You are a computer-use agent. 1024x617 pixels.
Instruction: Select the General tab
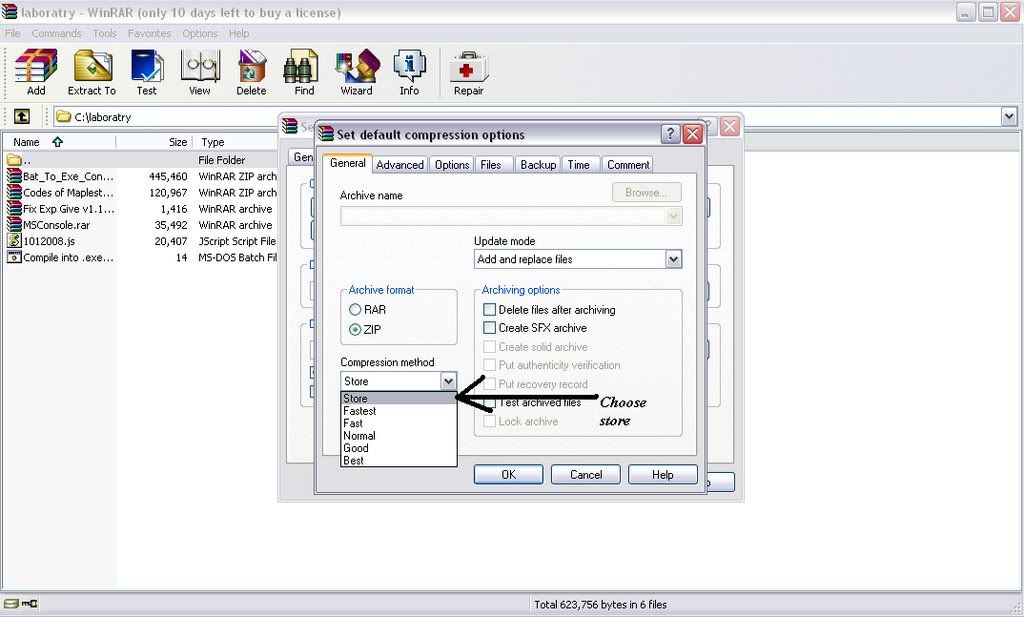tap(347, 163)
